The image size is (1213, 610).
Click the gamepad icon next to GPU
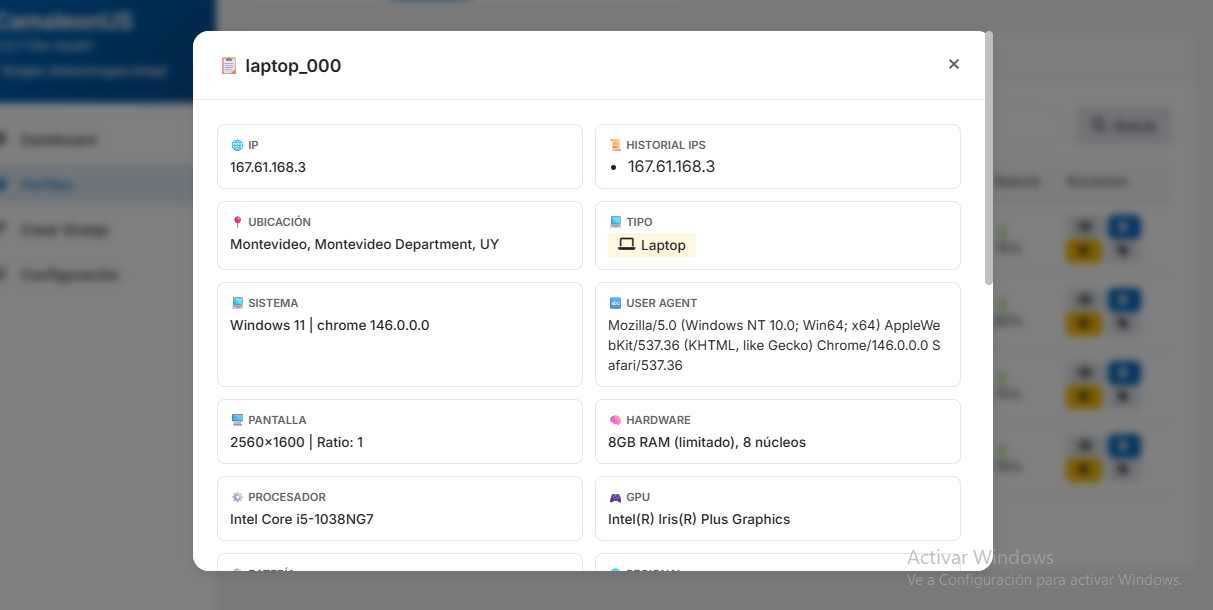tap(615, 497)
